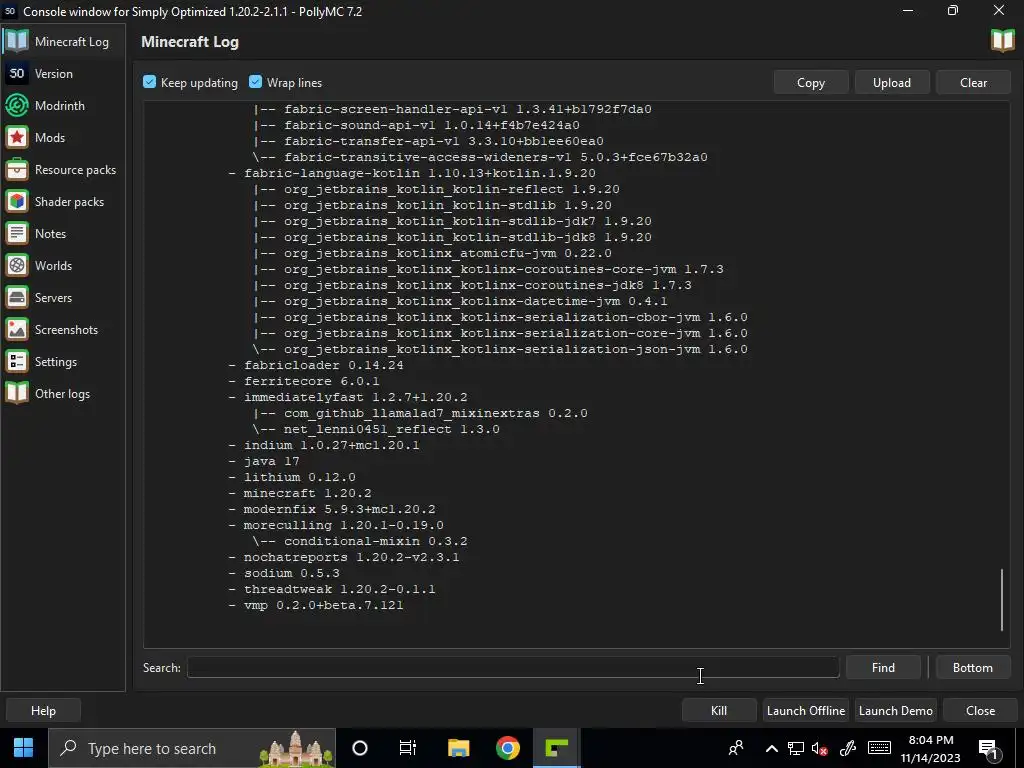Click the Launch Offline button
This screenshot has height=768, width=1024.
coord(805,711)
